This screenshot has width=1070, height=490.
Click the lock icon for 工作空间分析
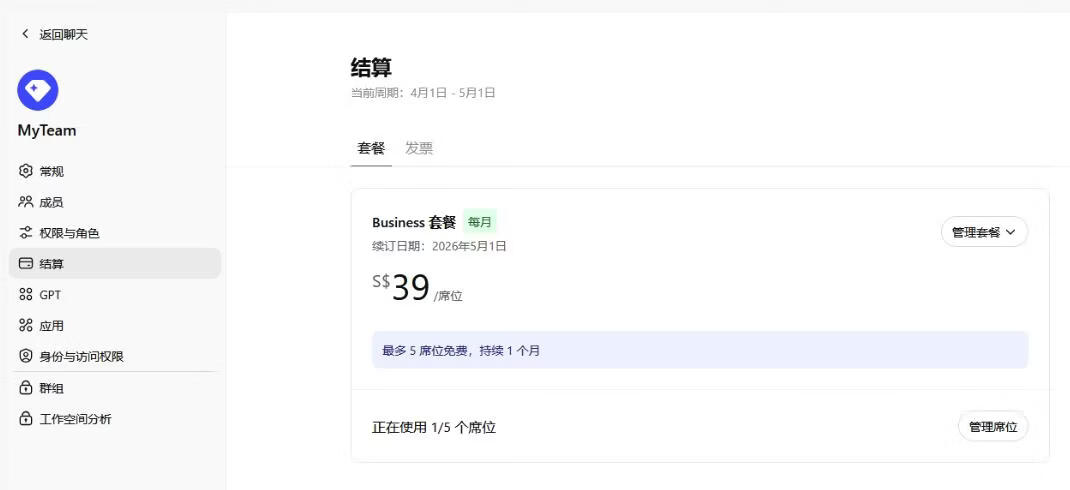pos(26,419)
